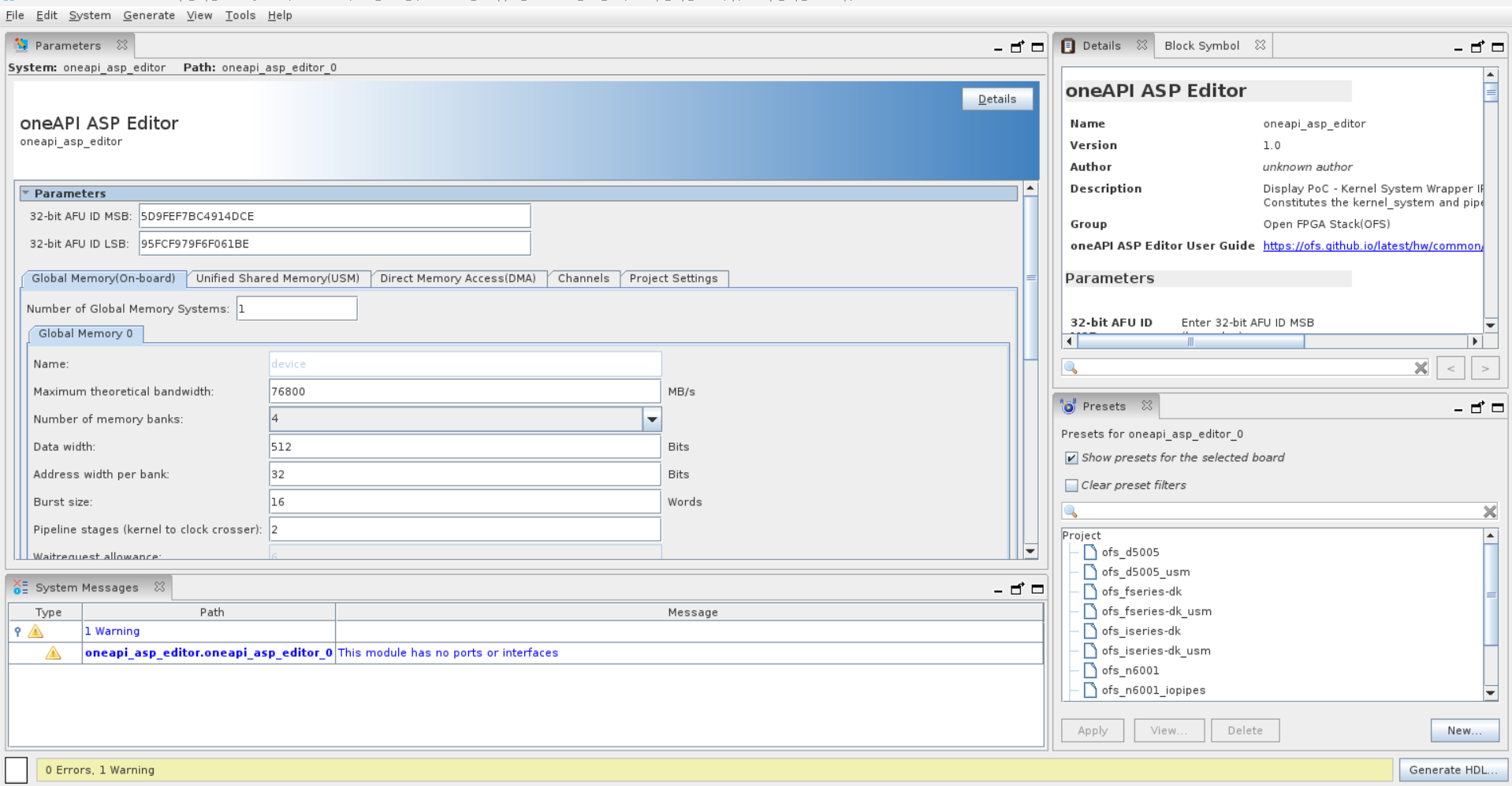Close the Parameters tab
The height and width of the screenshot is (786, 1512).
click(121, 45)
